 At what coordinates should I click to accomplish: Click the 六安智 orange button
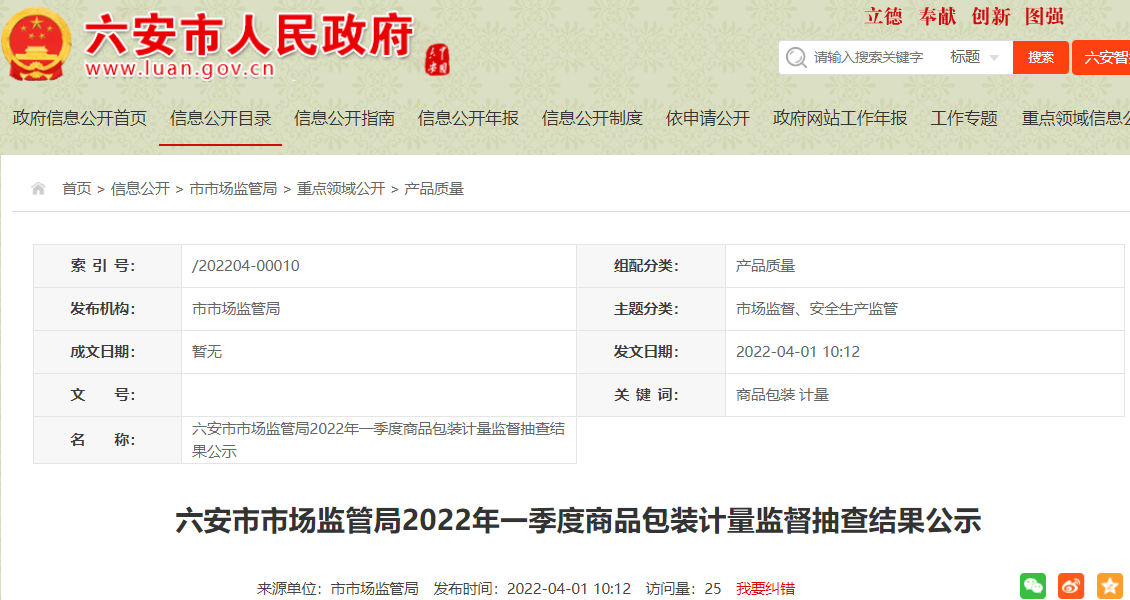(1102, 58)
